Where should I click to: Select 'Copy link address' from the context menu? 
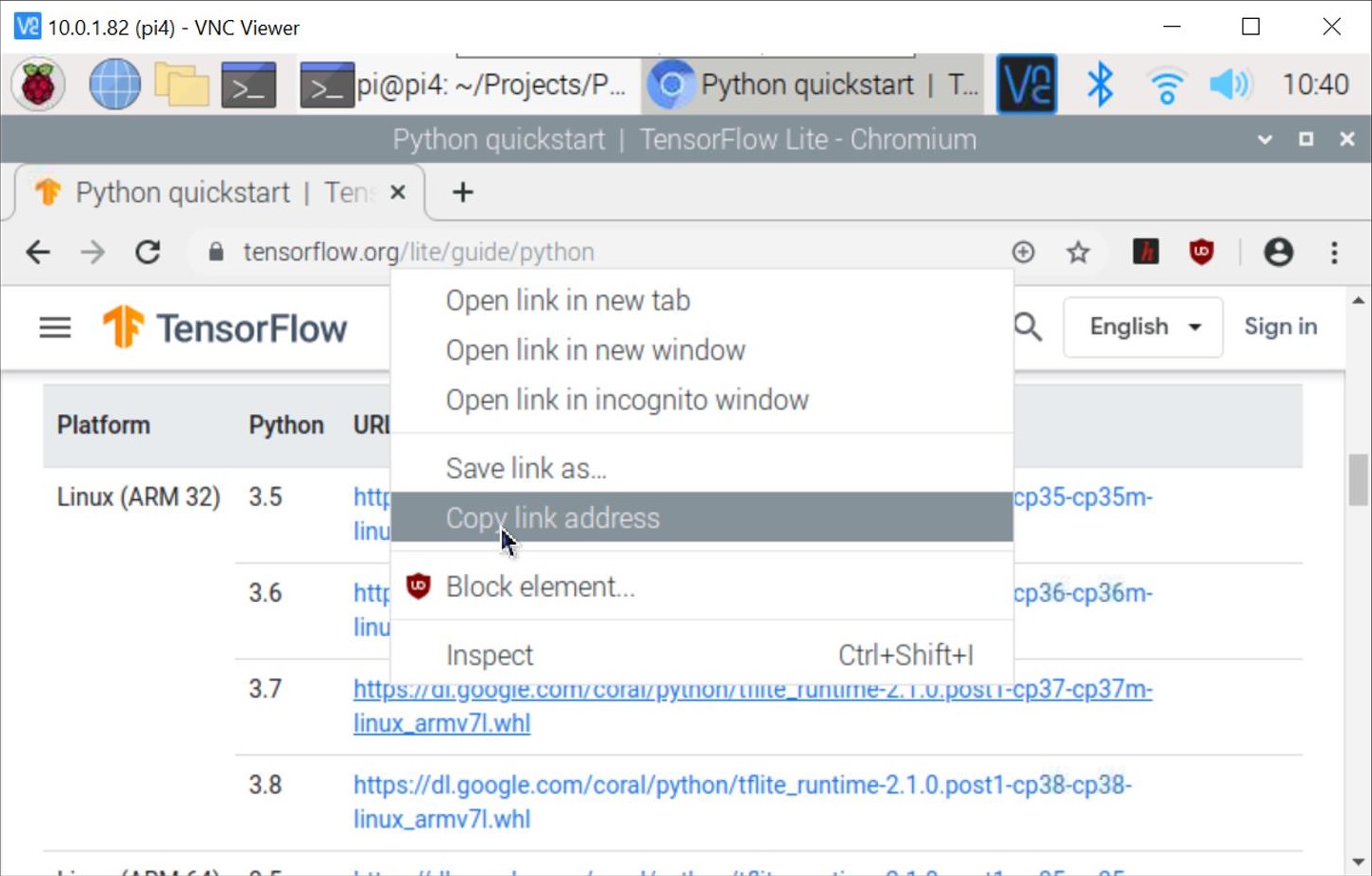(x=550, y=518)
